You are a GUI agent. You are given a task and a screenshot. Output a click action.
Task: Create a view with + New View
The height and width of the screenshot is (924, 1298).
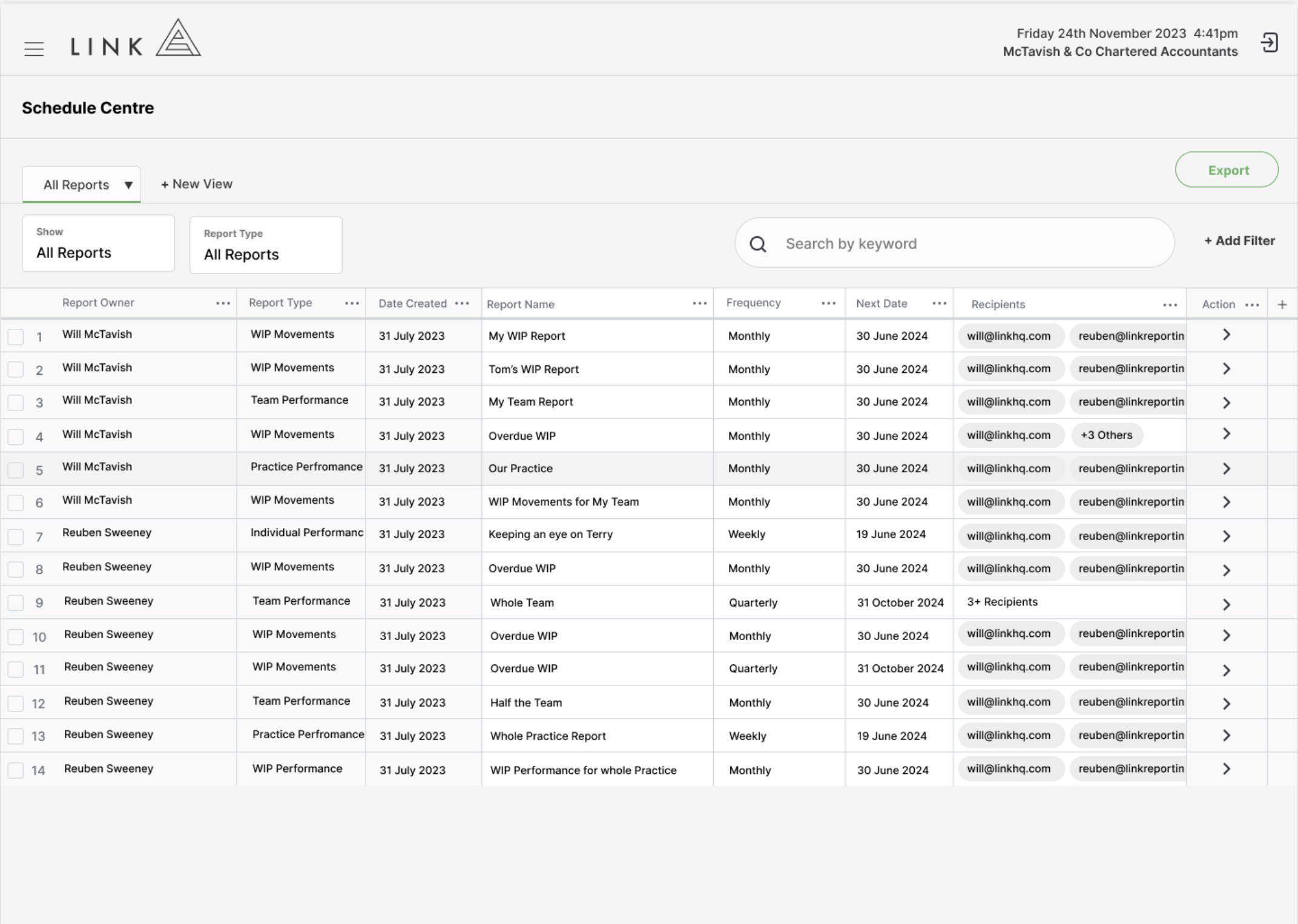(197, 184)
